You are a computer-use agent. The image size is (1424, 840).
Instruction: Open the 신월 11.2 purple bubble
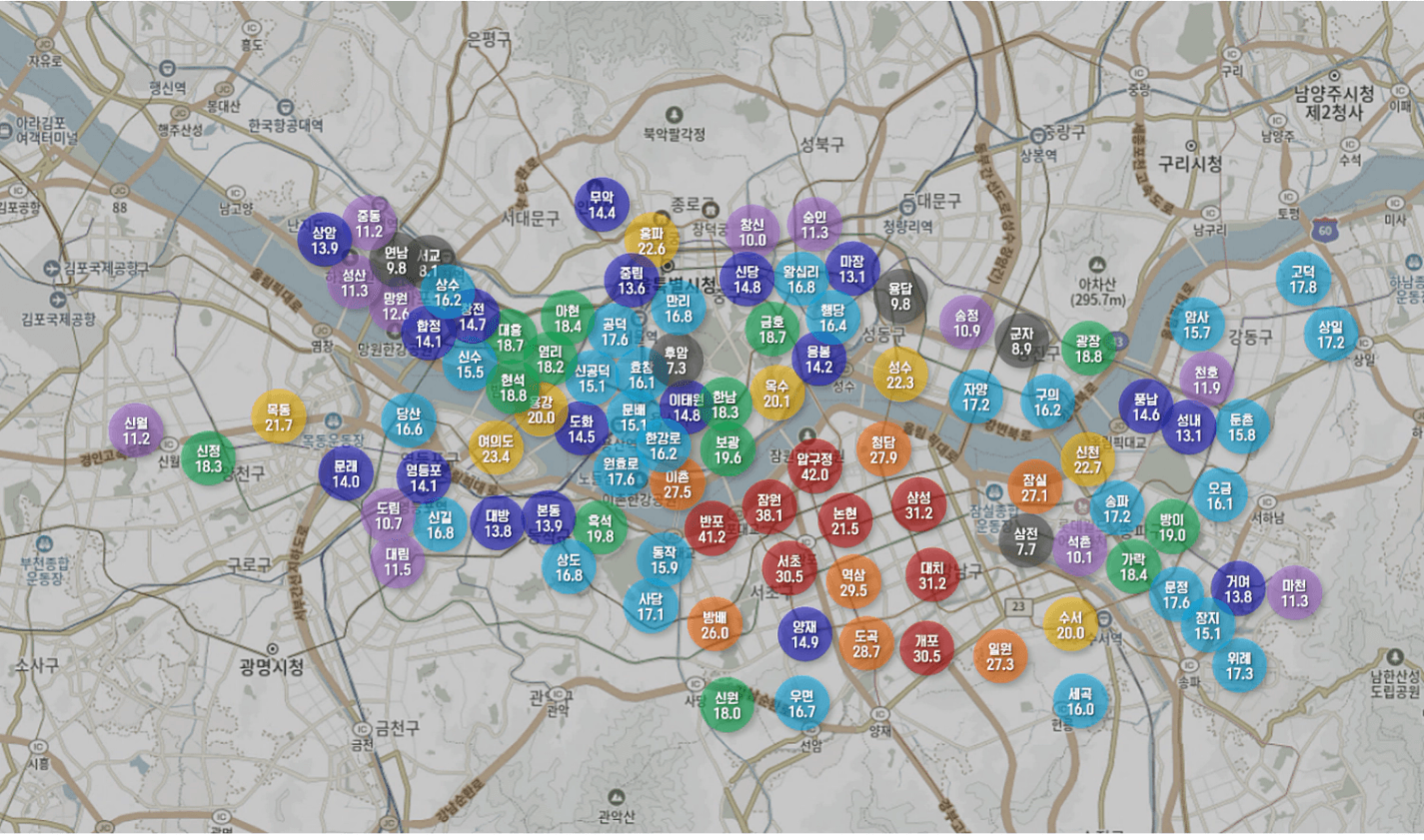click(136, 430)
